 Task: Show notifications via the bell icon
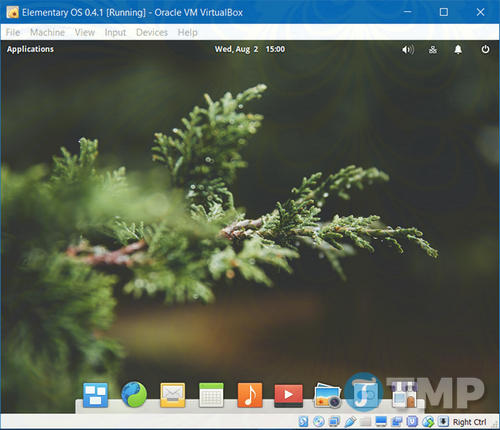coord(458,50)
